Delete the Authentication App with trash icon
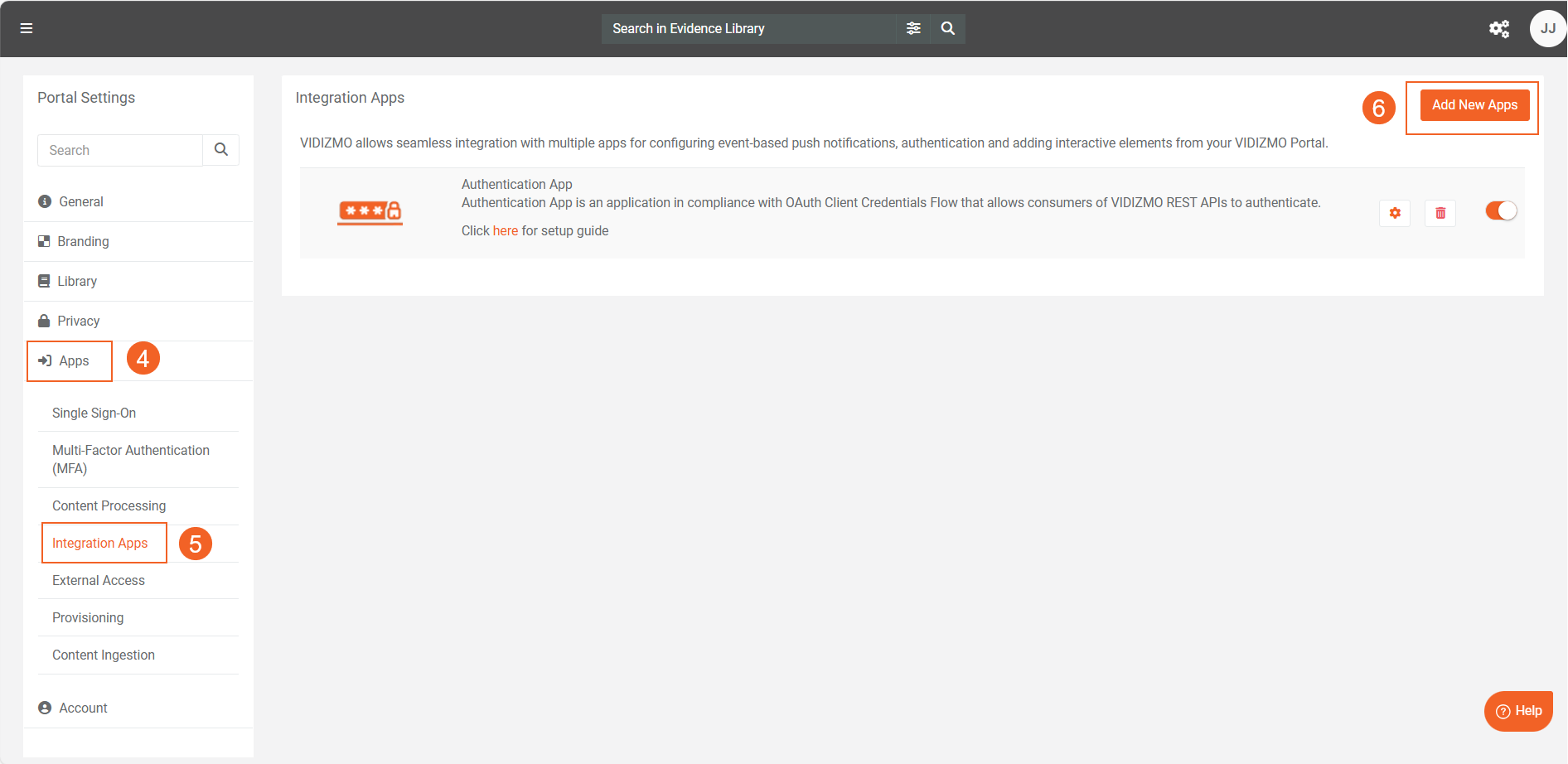This screenshot has width=1568, height=764. tap(1440, 213)
